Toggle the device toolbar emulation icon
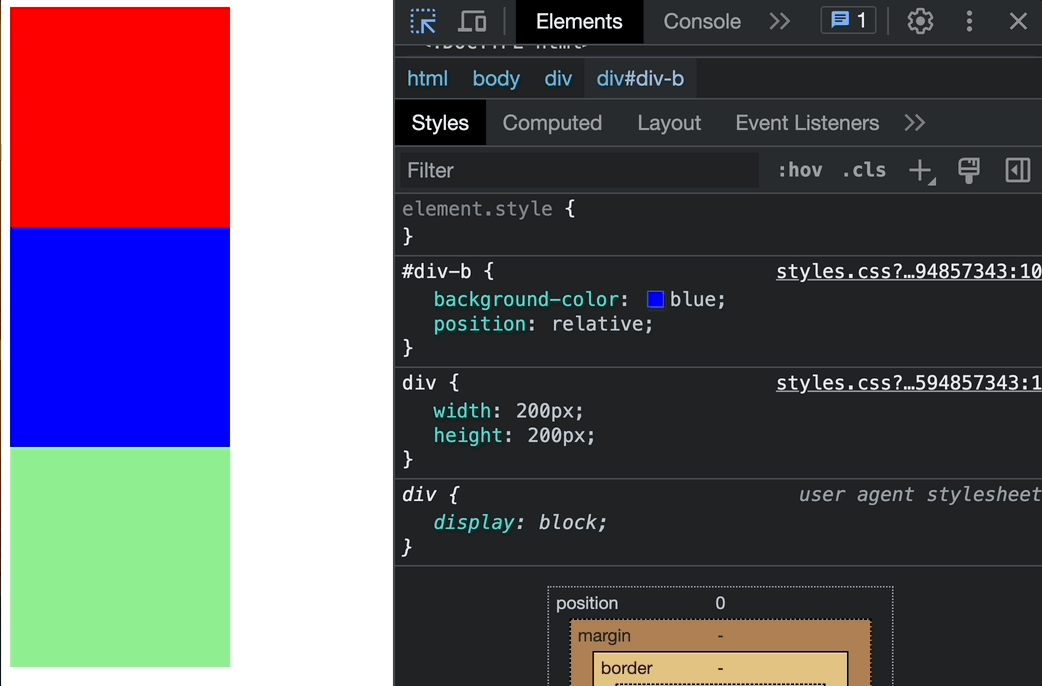Viewport: 1042px width, 686px height. [x=472, y=21]
